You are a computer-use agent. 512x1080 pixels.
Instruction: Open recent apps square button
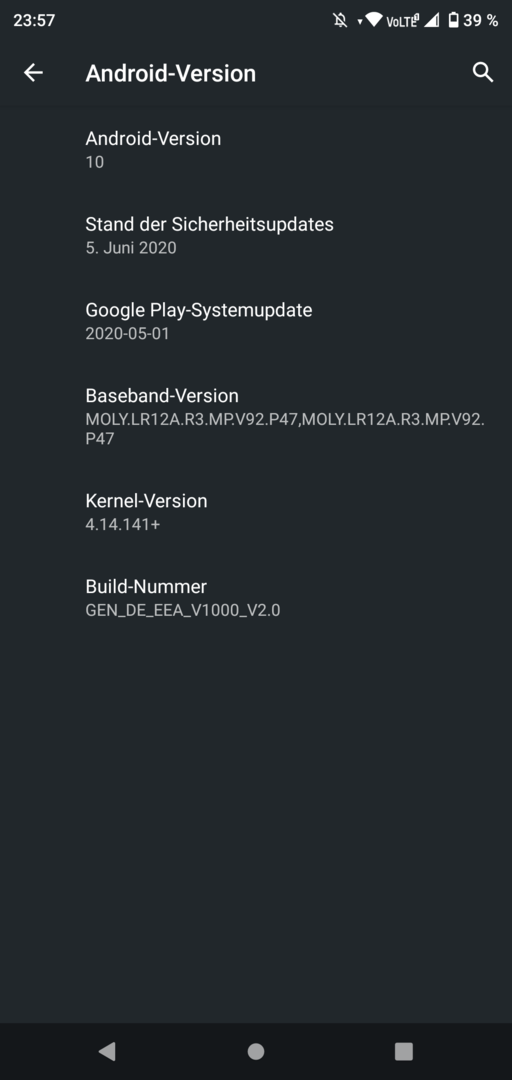pyautogui.click(x=404, y=1051)
